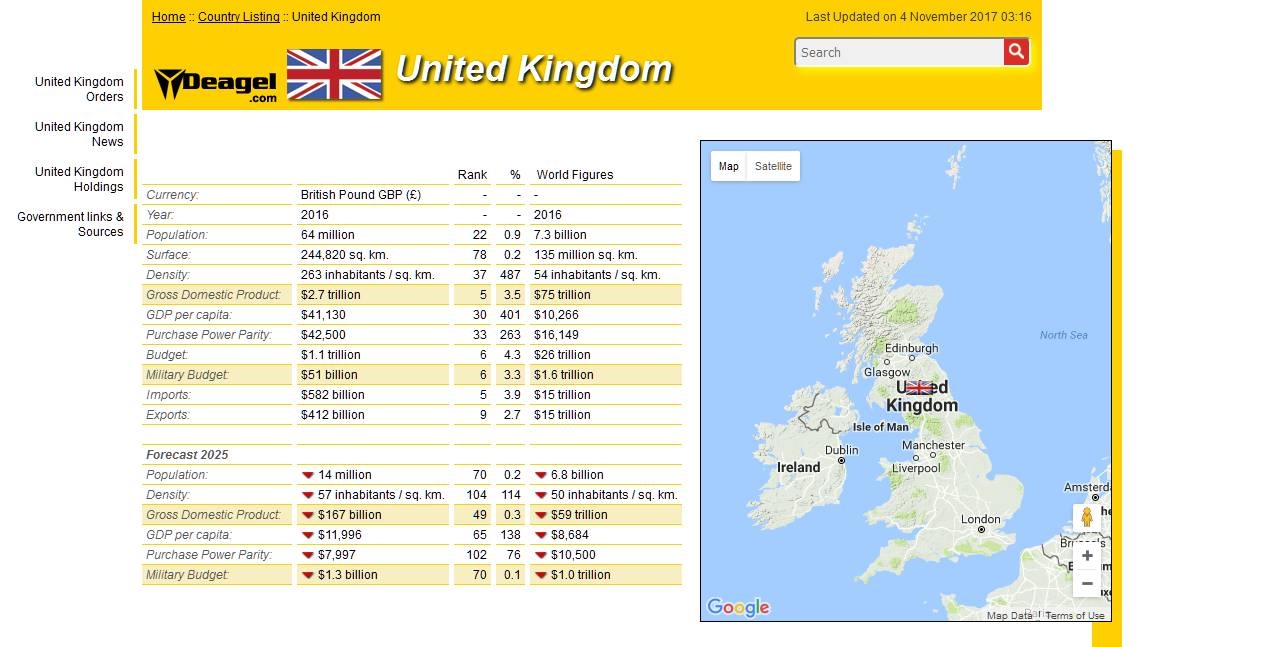The width and height of the screenshot is (1263, 647).
Task: Open Government links & Sources
Action: (71, 224)
